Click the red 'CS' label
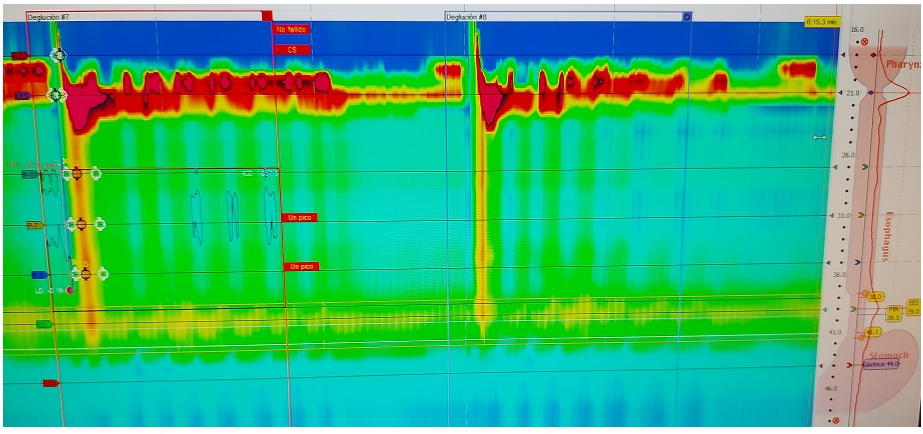 click(x=291, y=49)
